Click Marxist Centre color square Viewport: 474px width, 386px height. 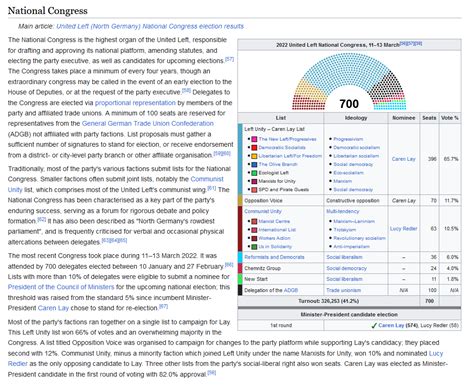click(254, 221)
